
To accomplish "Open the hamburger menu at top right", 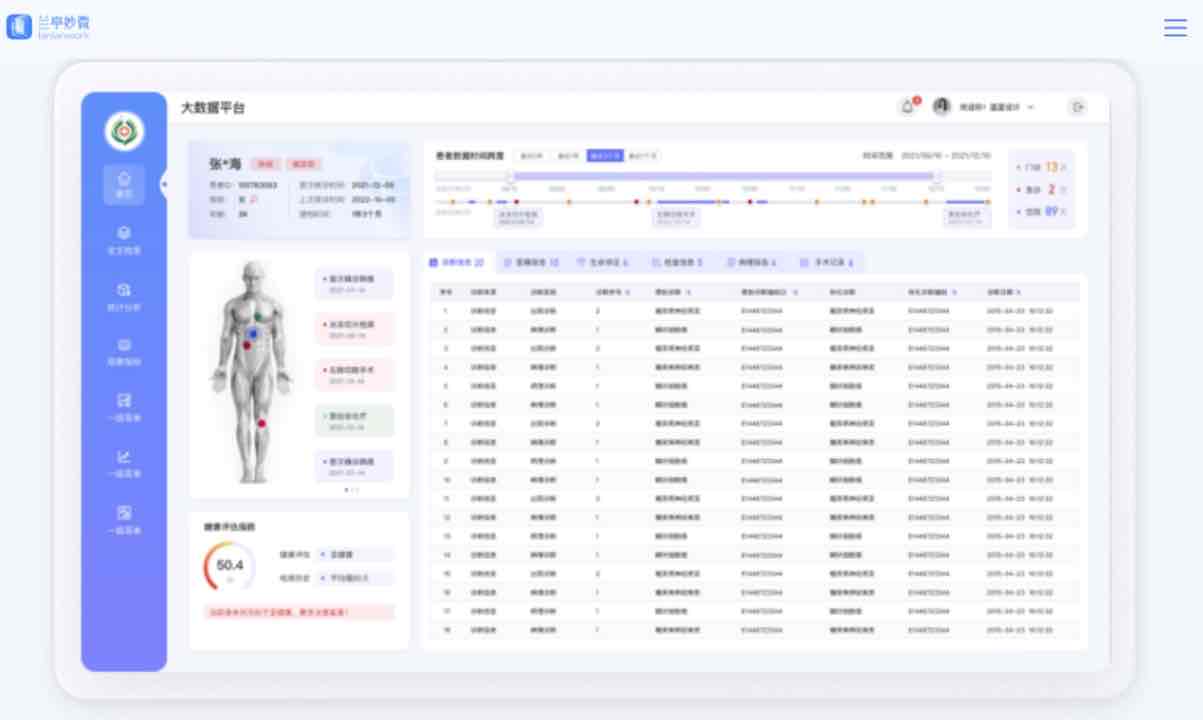I will [1175, 28].
